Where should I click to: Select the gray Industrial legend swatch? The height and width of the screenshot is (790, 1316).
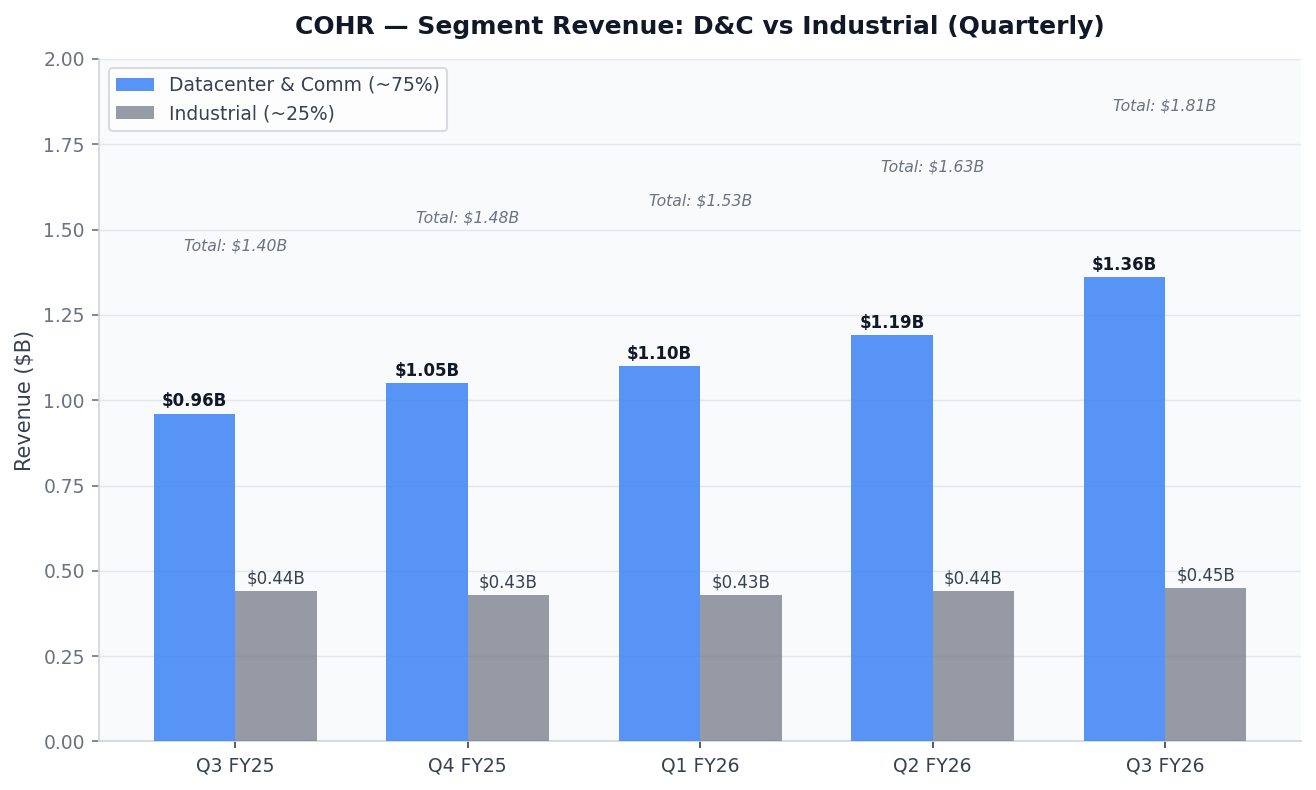[x=135, y=113]
